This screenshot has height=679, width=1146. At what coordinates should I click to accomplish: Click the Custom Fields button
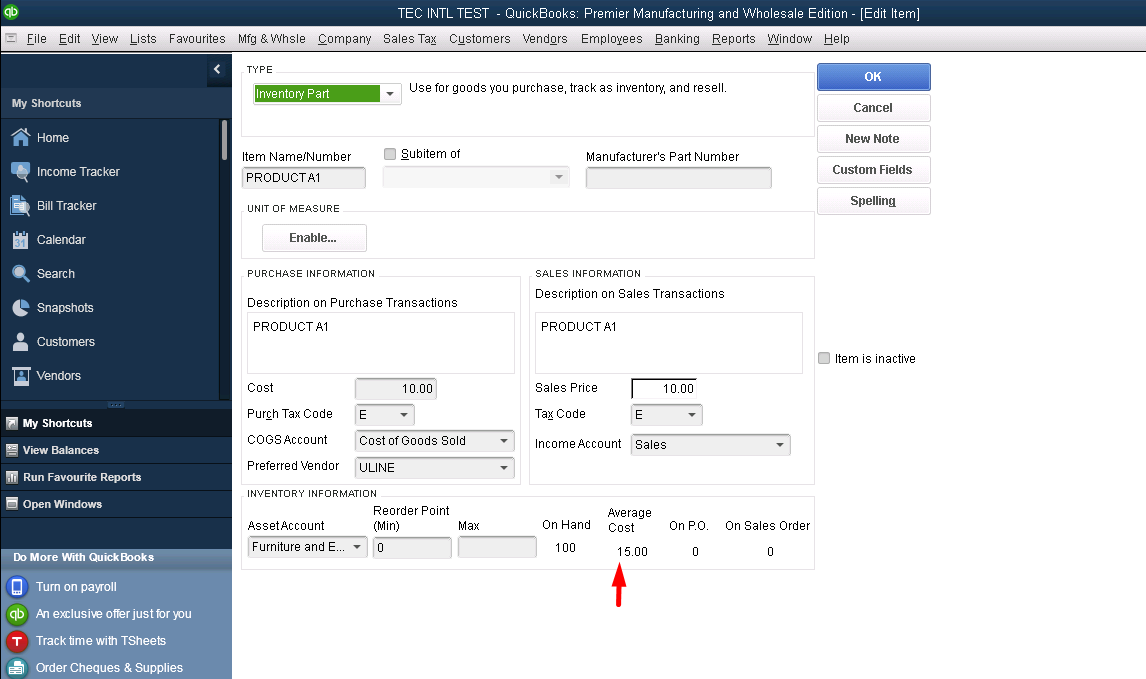point(873,170)
